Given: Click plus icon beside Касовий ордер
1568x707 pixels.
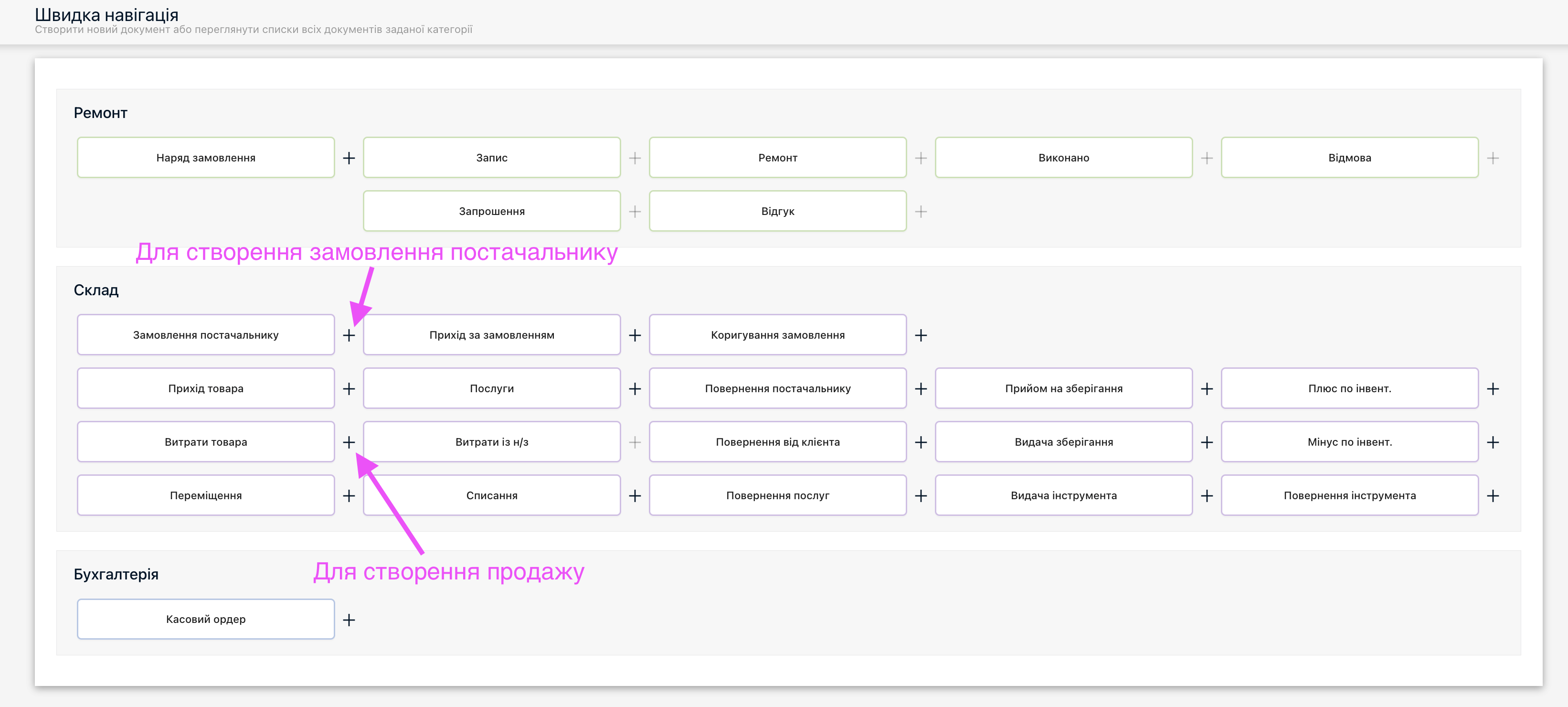Looking at the screenshot, I should pos(349,620).
